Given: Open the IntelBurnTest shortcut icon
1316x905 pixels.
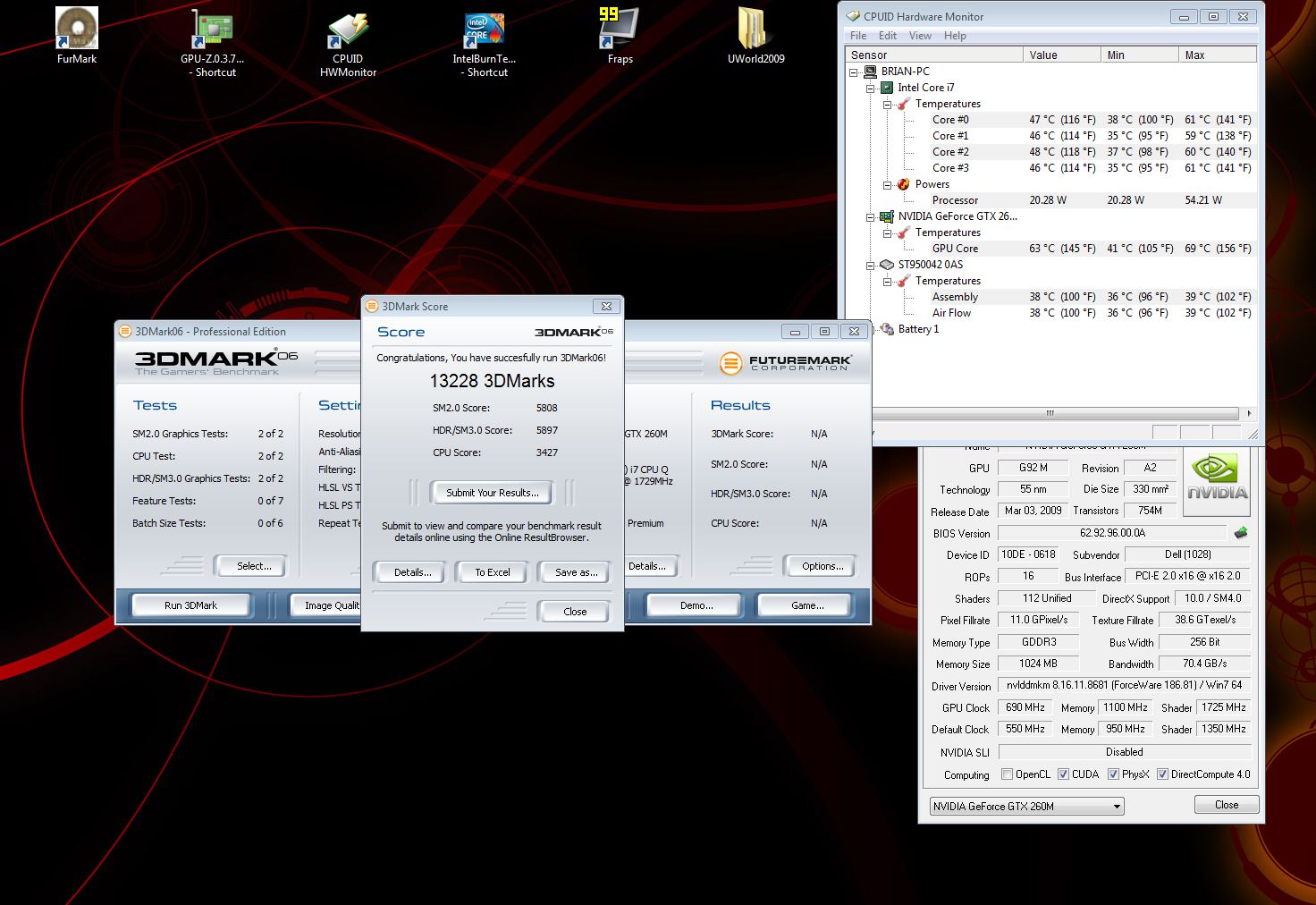Looking at the screenshot, I should click(484, 29).
